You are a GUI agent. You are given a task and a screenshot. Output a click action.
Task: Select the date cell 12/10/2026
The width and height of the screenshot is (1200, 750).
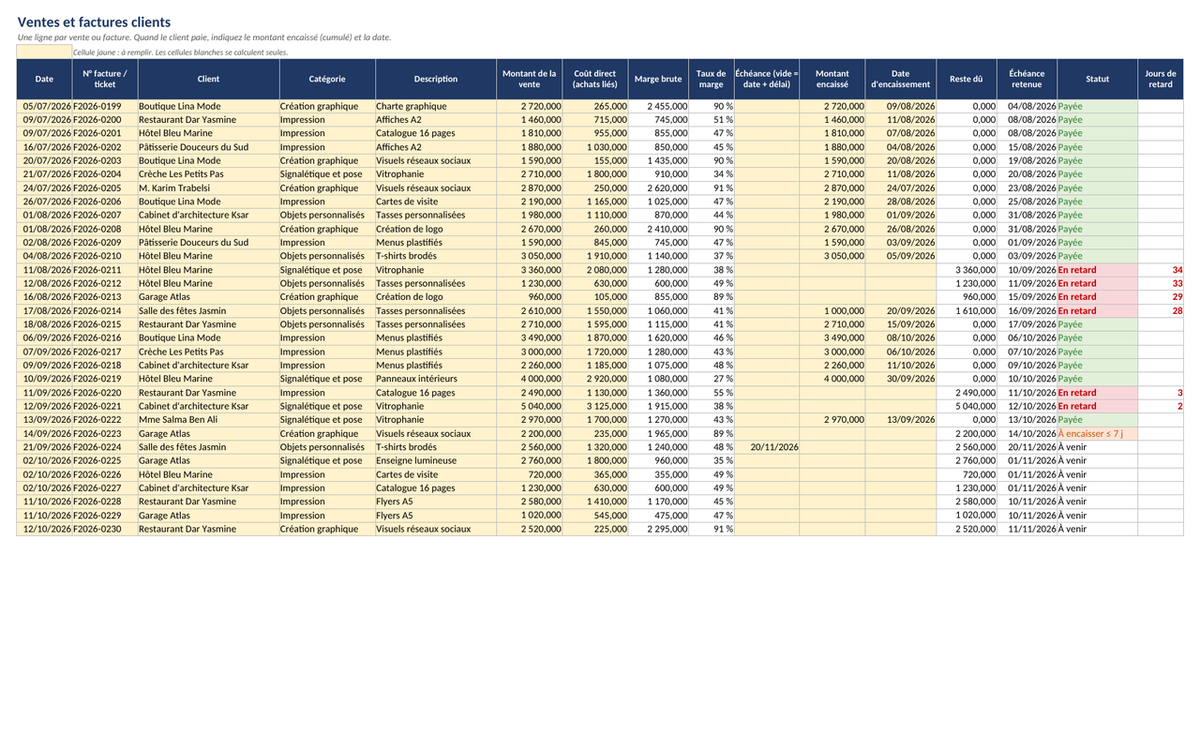(x=44, y=529)
